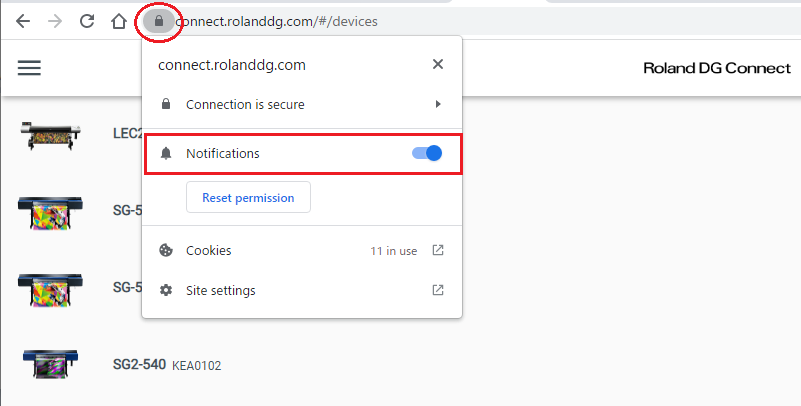The height and width of the screenshot is (406, 801).
Task: Click the browser back arrow
Action: tap(23, 21)
